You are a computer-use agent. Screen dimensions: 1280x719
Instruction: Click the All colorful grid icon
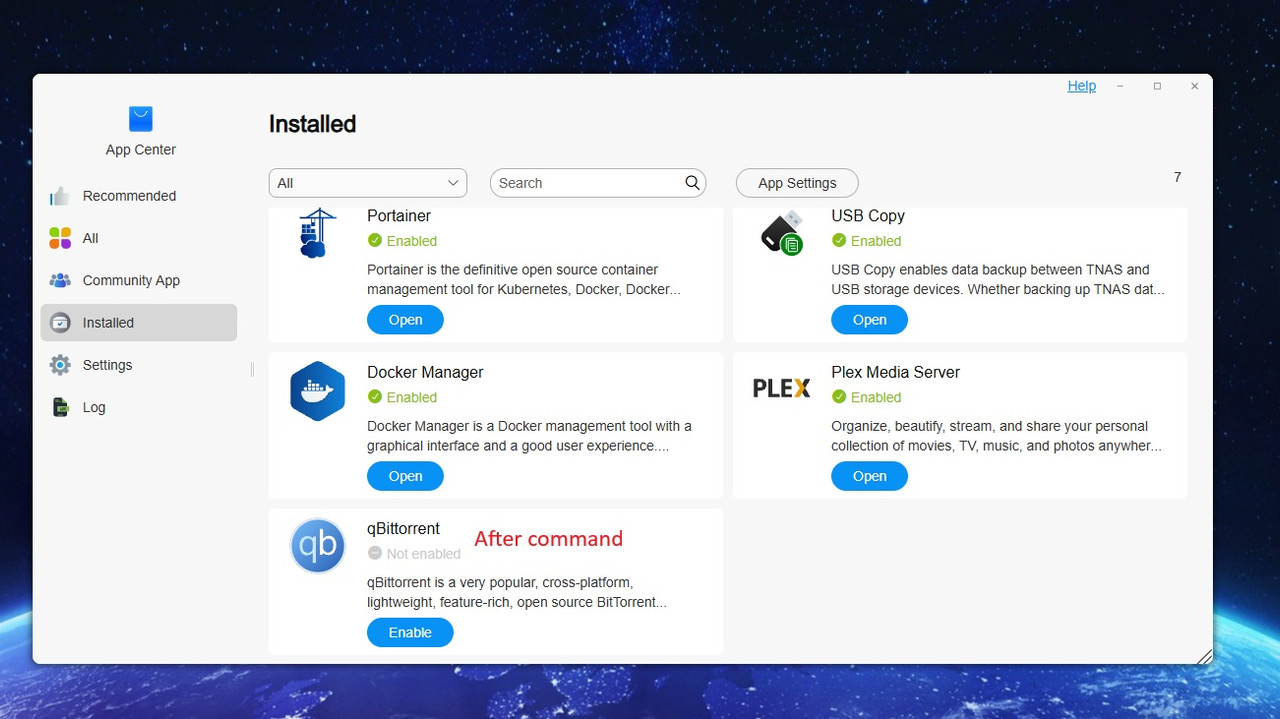click(x=60, y=238)
